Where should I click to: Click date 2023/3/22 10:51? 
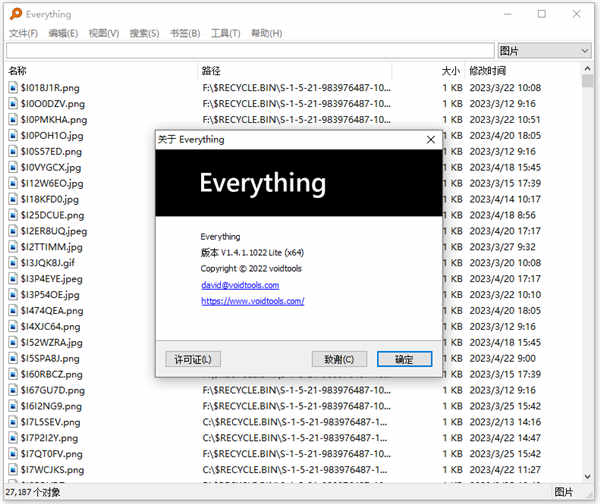pyautogui.click(x=505, y=120)
